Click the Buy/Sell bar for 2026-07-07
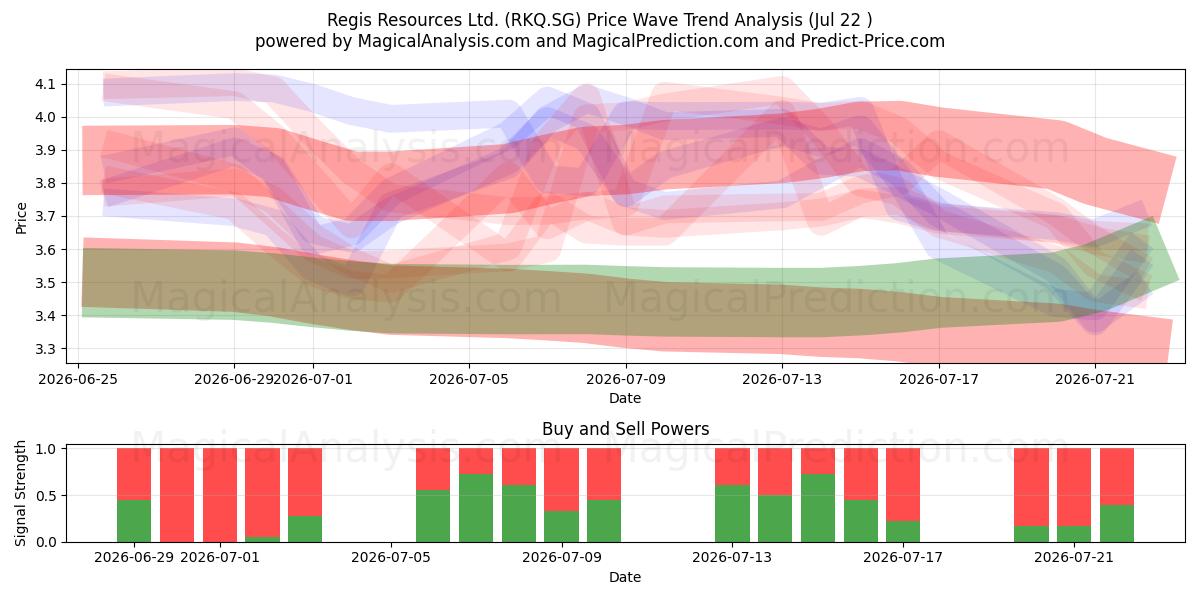This screenshot has width=1200, height=600. 476,495
